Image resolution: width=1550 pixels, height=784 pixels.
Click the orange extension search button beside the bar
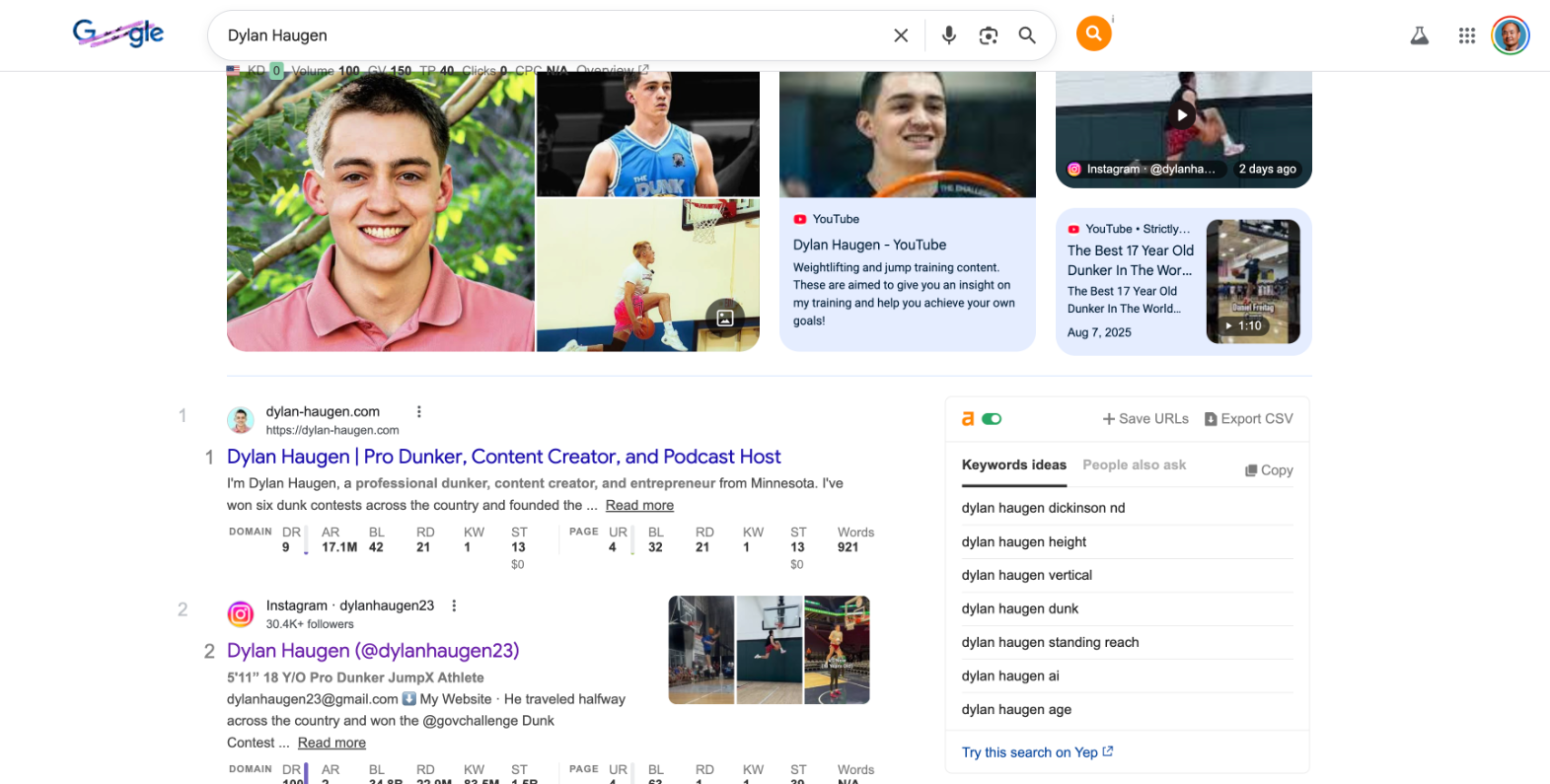pyautogui.click(x=1093, y=32)
